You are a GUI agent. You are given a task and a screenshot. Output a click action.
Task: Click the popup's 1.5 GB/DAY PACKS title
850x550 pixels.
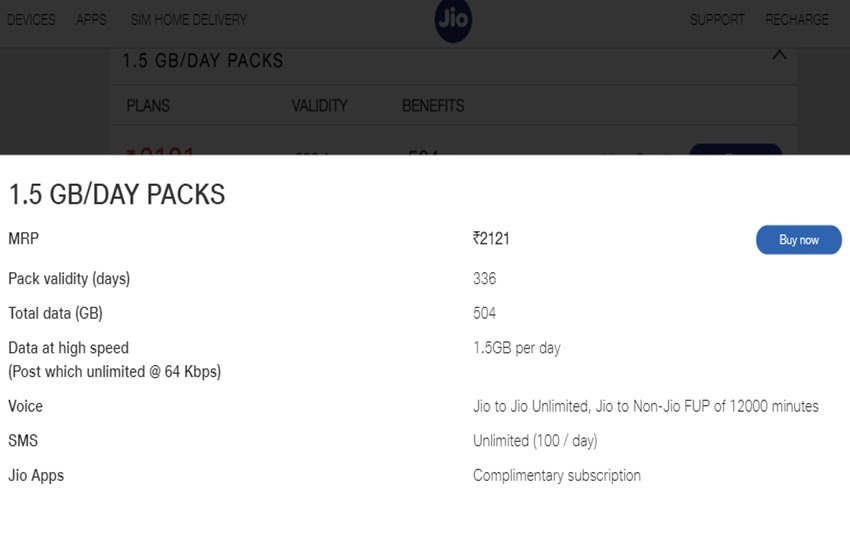(117, 195)
